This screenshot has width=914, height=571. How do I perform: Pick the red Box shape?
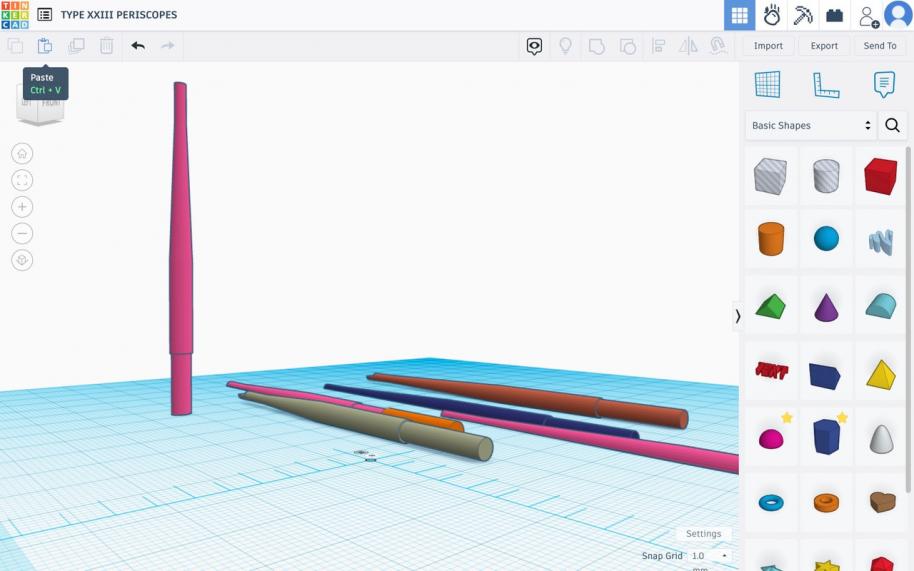pyautogui.click(x=880, y=177)
